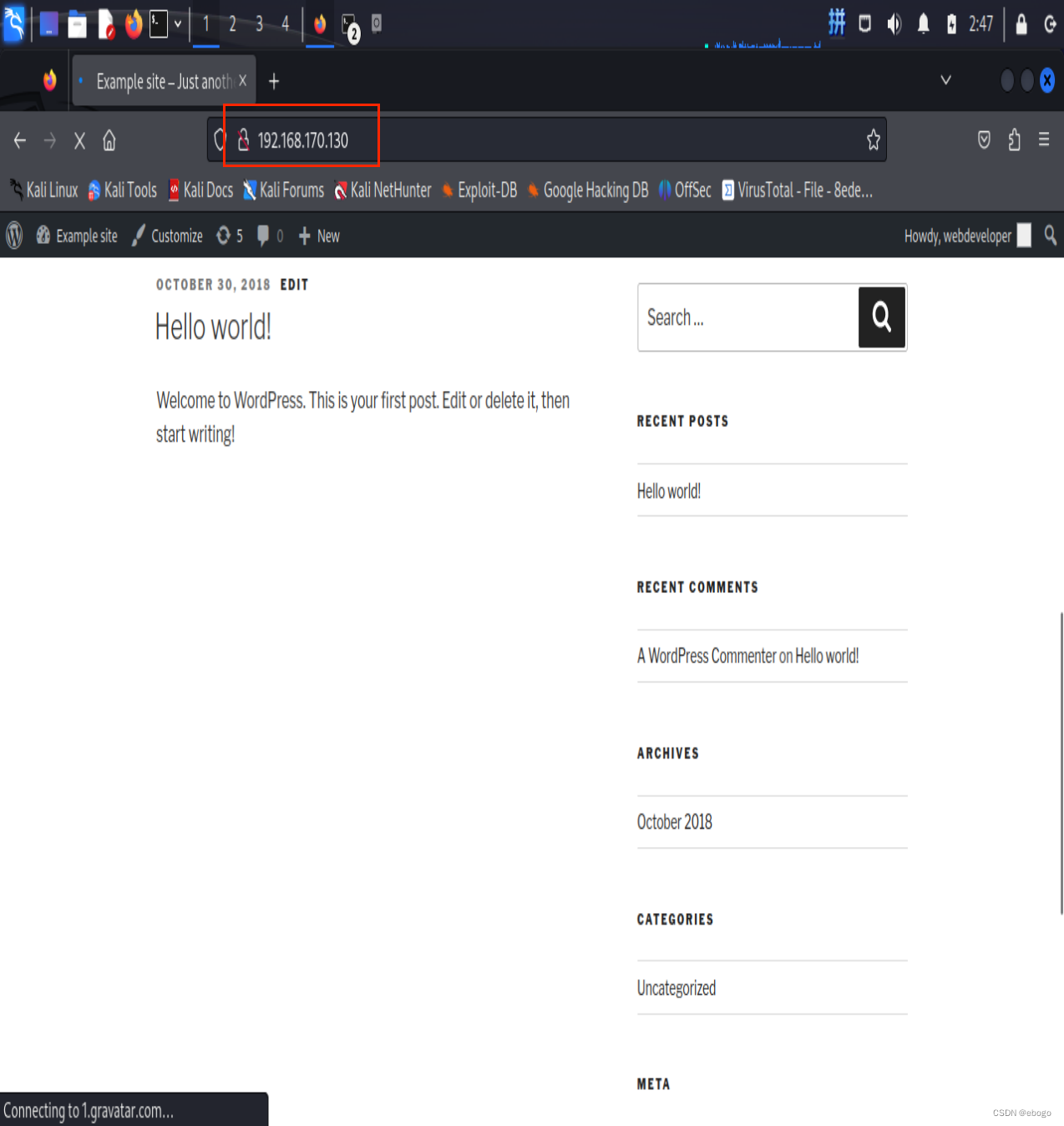Screen dimensions: 1064x1126
Task: Open the tracking protection shield icon
Action: tap(220, 139)
